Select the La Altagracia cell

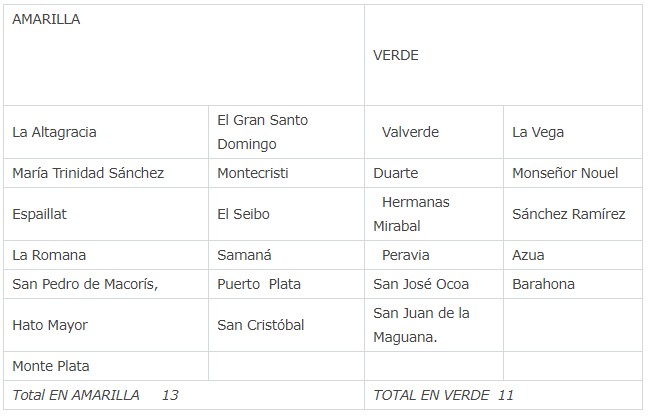pos(55,132)
